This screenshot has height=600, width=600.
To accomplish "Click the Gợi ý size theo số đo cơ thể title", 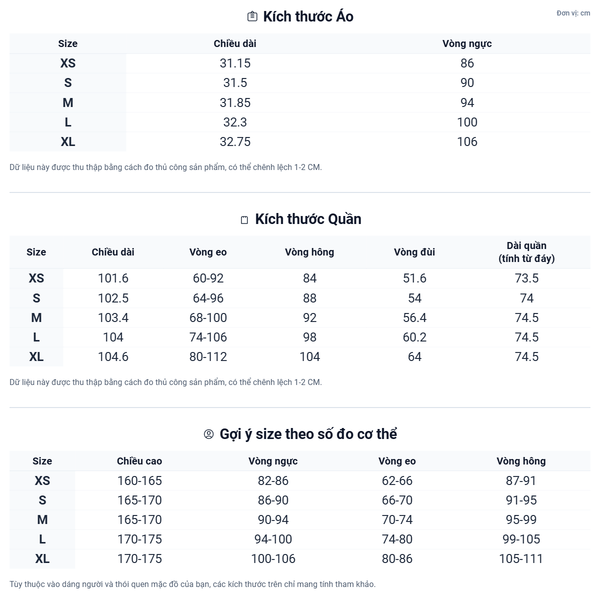I will pyautogui.click(x=308, y=434).
